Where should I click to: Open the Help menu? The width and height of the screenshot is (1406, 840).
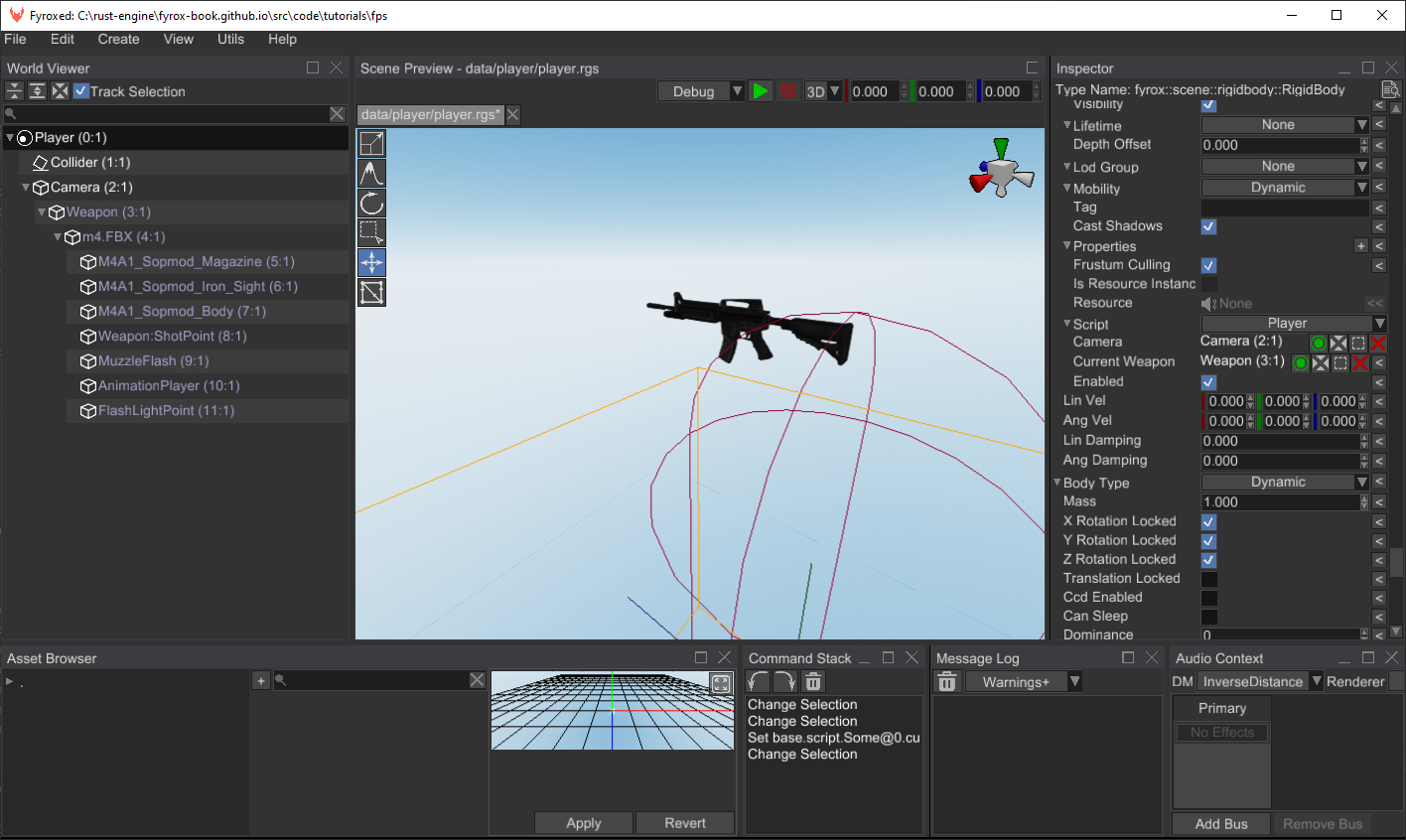tap(282, 39)
